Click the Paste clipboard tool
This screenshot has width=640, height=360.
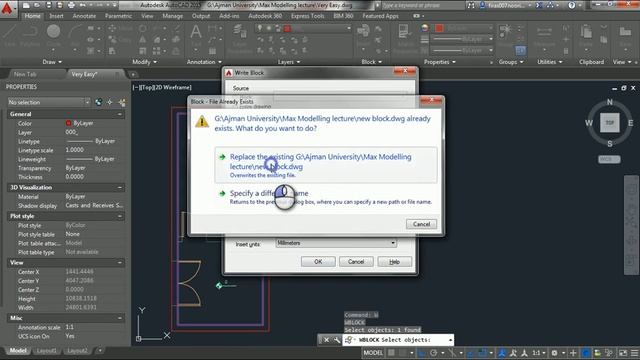click(586, 35)
